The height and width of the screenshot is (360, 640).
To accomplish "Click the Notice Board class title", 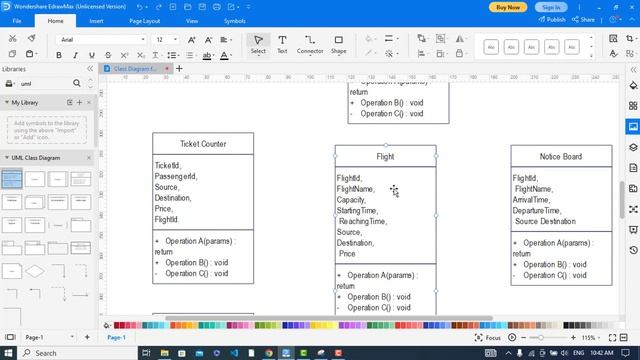I will 561,156.
